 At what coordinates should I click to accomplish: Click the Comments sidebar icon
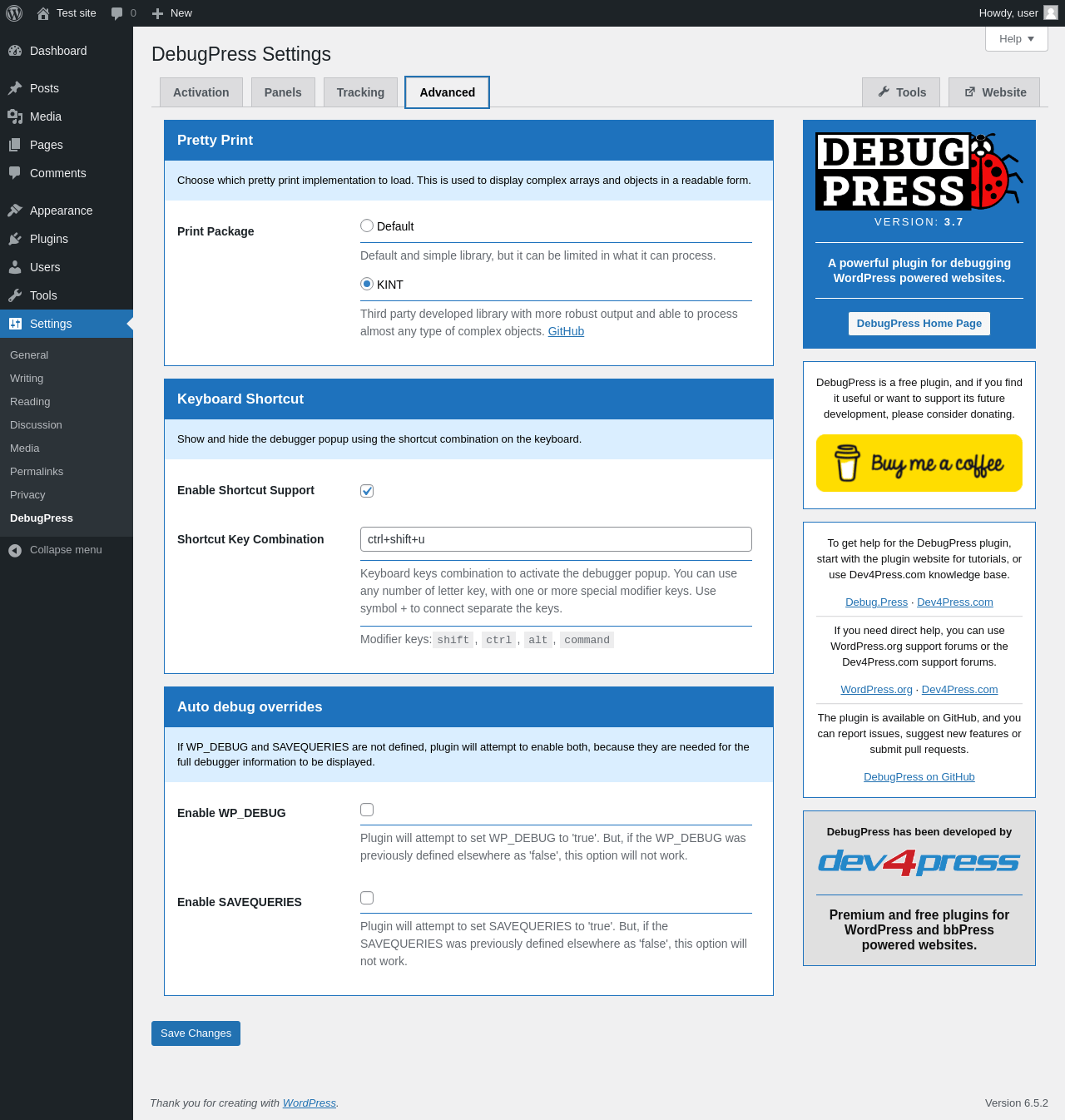coord(15,173)
